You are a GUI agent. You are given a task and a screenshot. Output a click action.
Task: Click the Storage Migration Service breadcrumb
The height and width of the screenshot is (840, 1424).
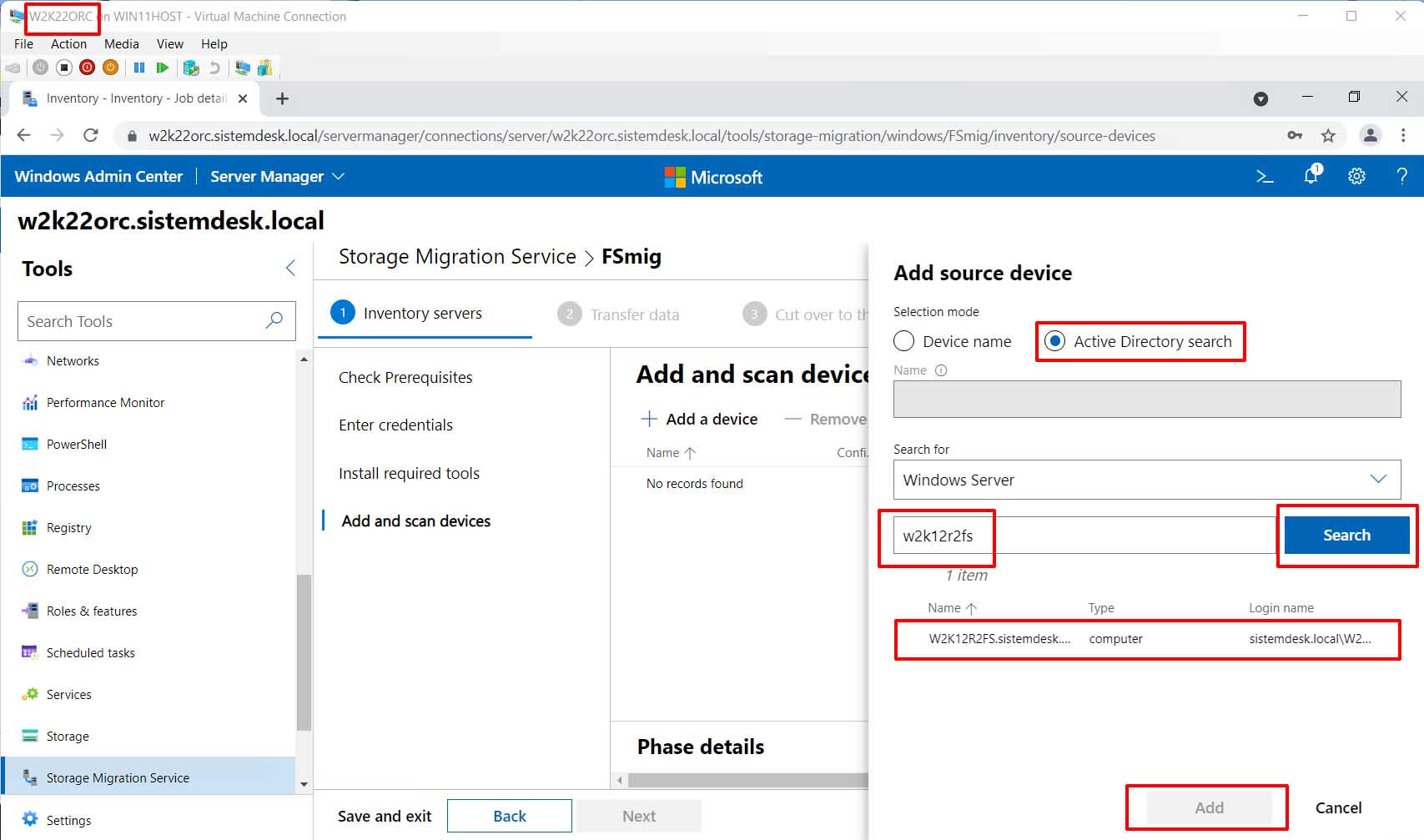pyautogui.click(x=457, y=256)
